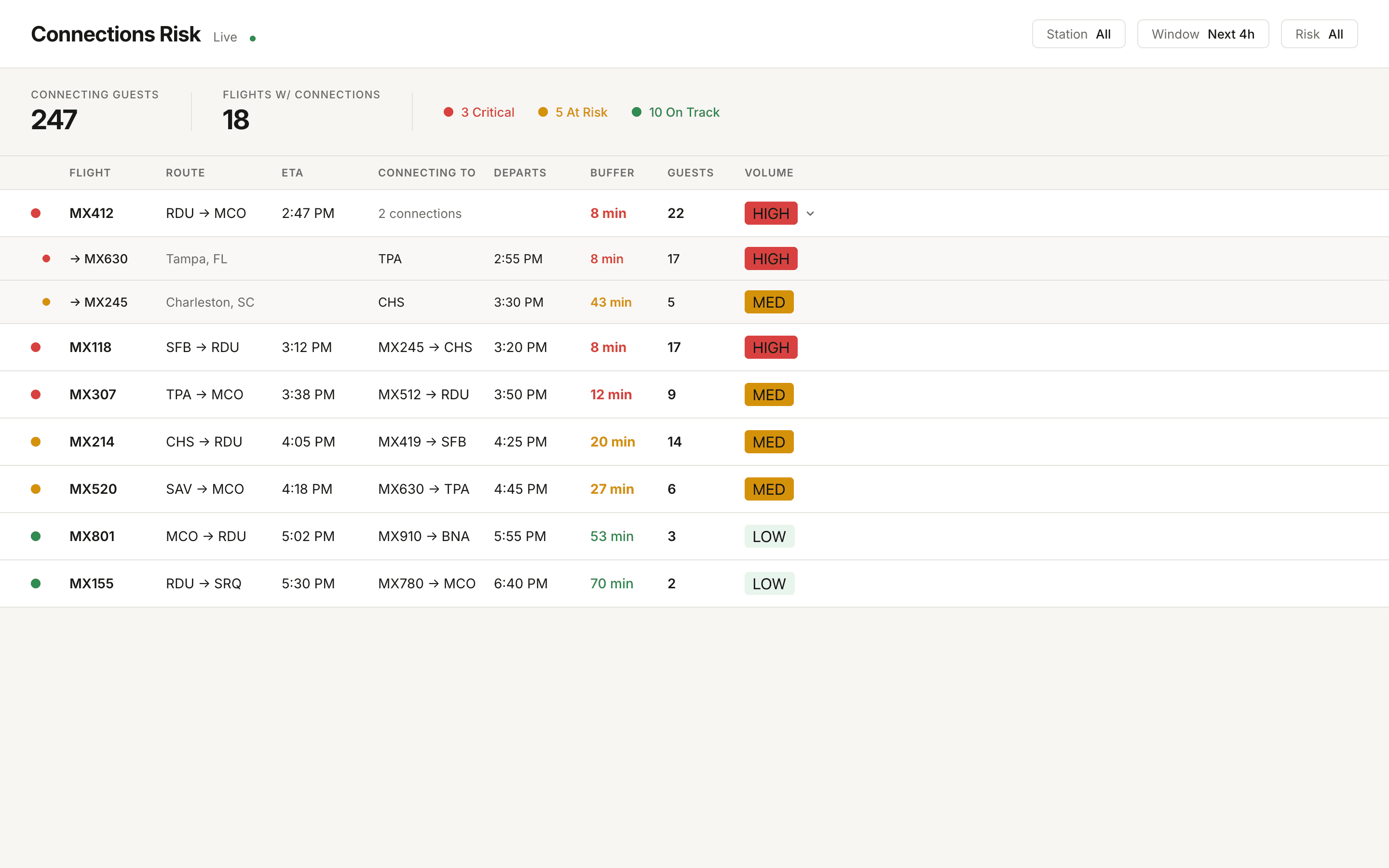
Task: Click the HIGH badge in MX118 row
Action: (x=771, y=347)
